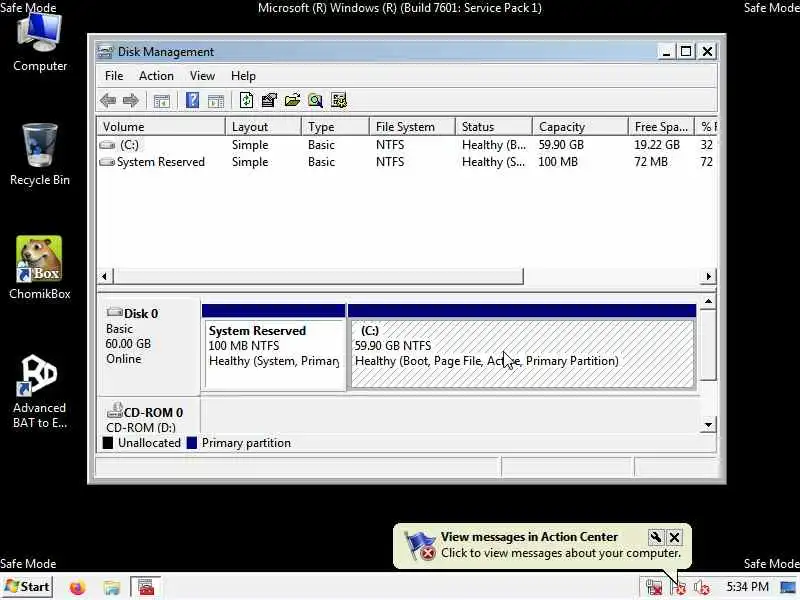Open the Help menu
This screenshot has height=600, width=800.
point(243,76)
